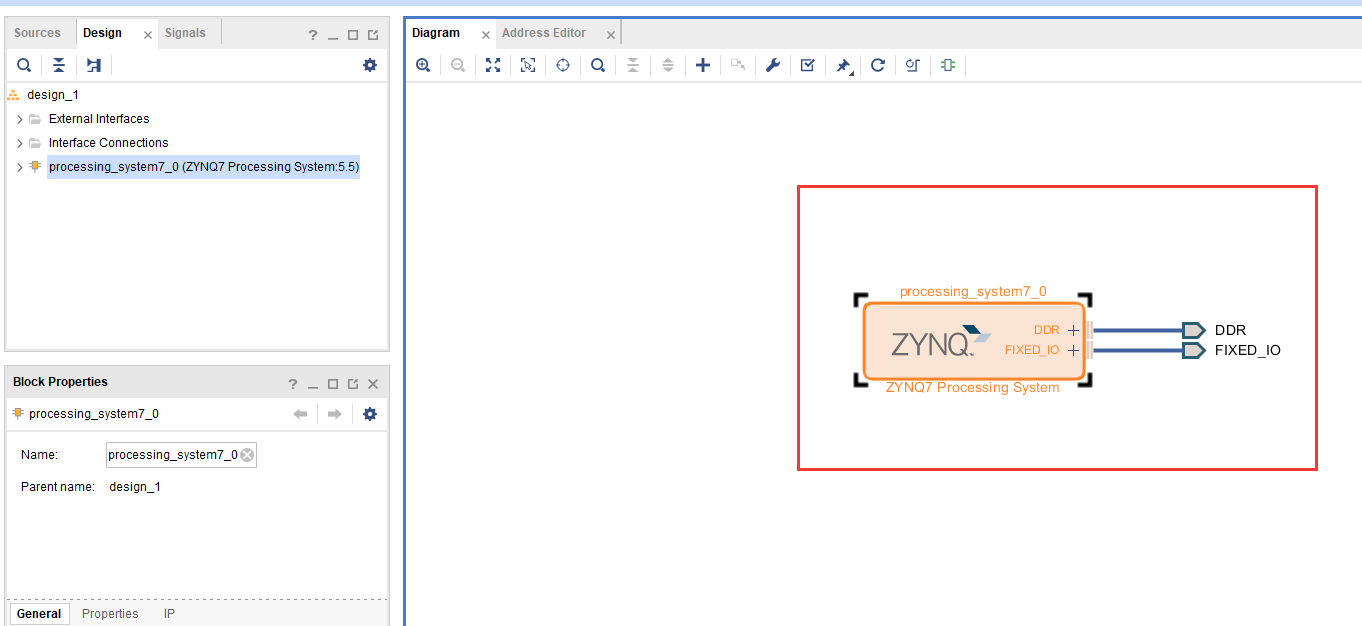The height and width of the screenshot is (626, 1362).
Task: Expand processing_system7_0 tree node
Action: [x=20, y=167]
